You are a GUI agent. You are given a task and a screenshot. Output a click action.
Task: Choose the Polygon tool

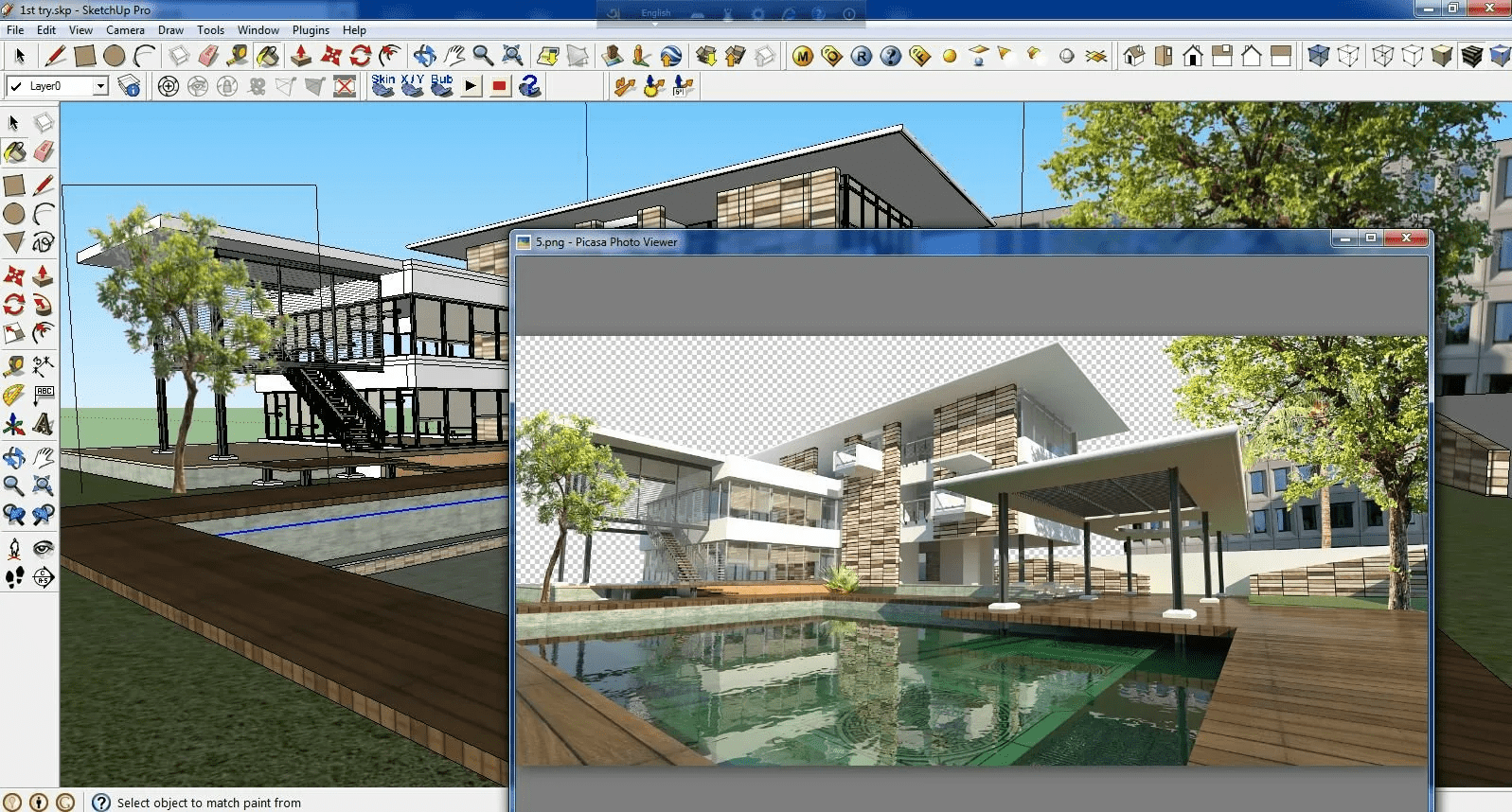click(x=14, y=243)
